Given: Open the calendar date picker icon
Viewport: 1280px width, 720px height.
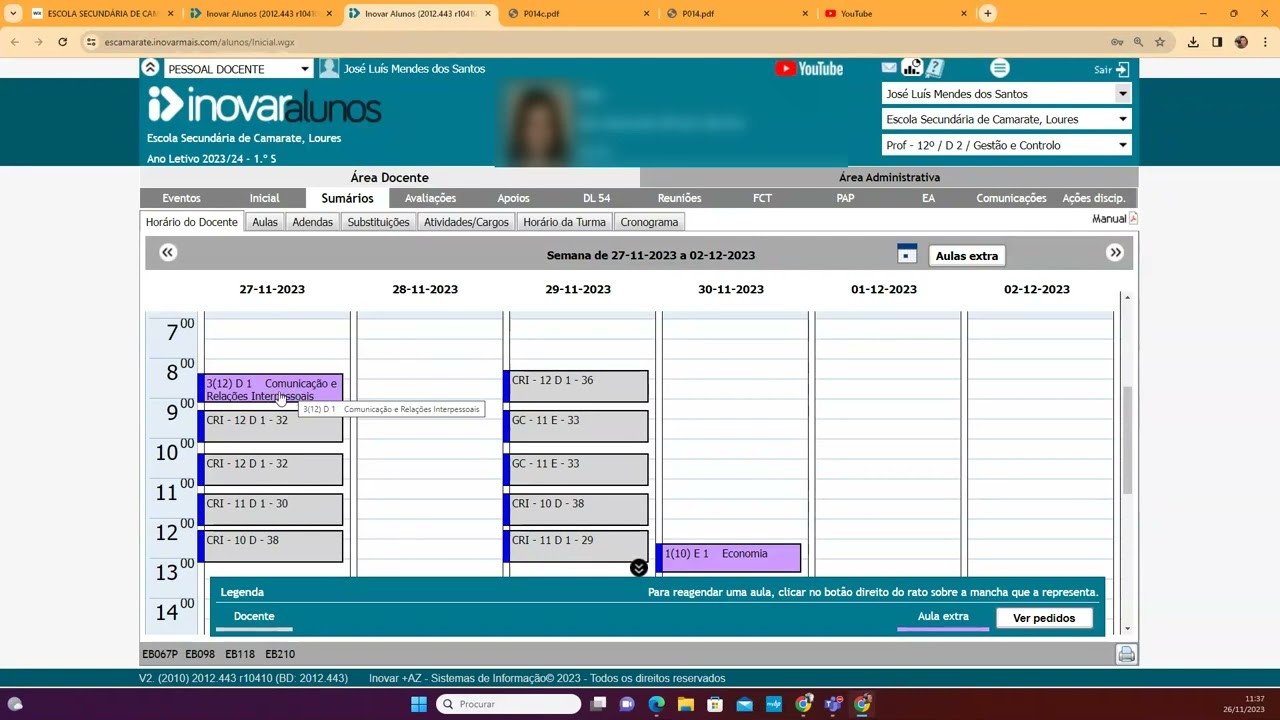Looking at the screenshot, I should [x=906, y=254].
